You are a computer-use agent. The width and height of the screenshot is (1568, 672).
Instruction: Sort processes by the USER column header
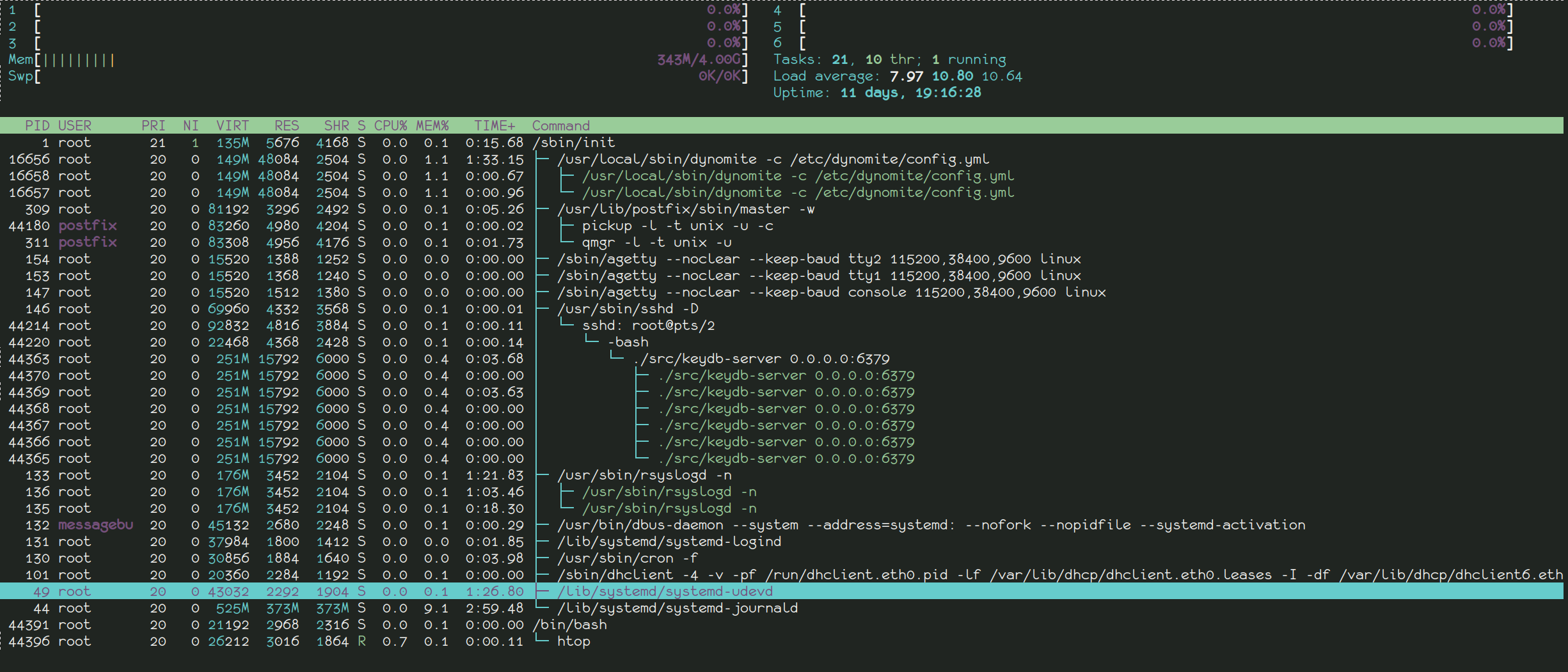(x=75, y=125)
